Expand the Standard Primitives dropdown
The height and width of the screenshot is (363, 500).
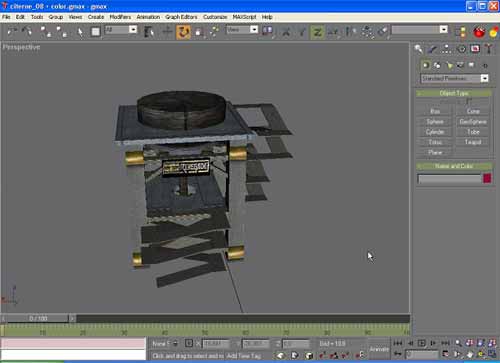pyautogui.click(x=484, y=78)
